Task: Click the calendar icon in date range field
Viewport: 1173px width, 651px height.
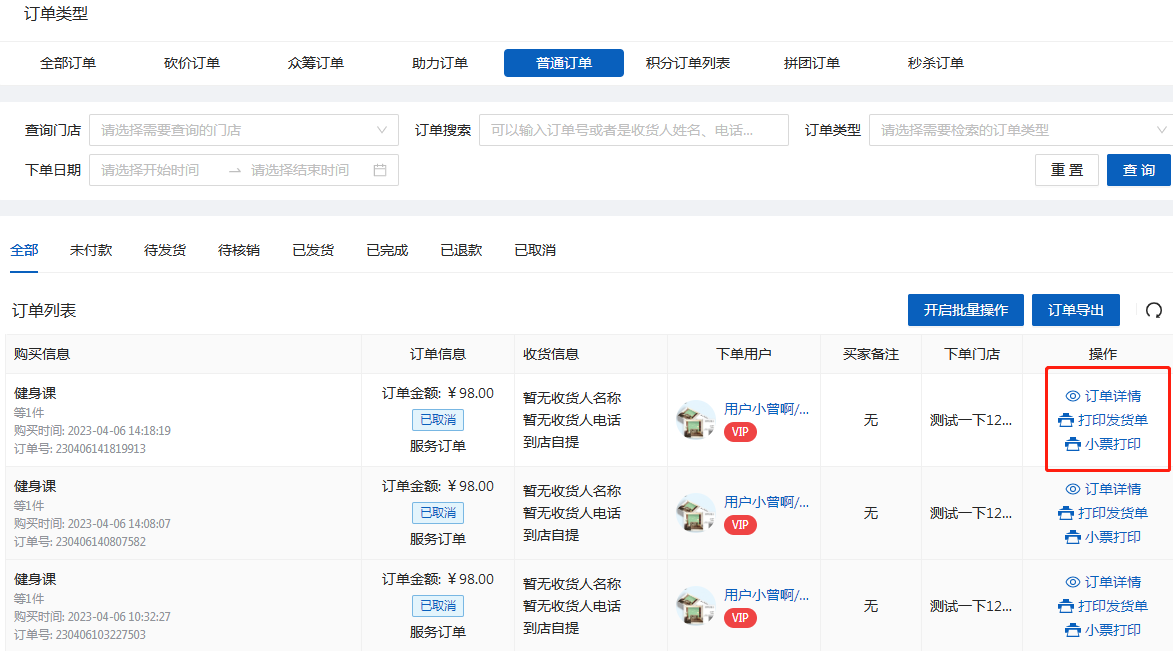Action: coord(380,170)
